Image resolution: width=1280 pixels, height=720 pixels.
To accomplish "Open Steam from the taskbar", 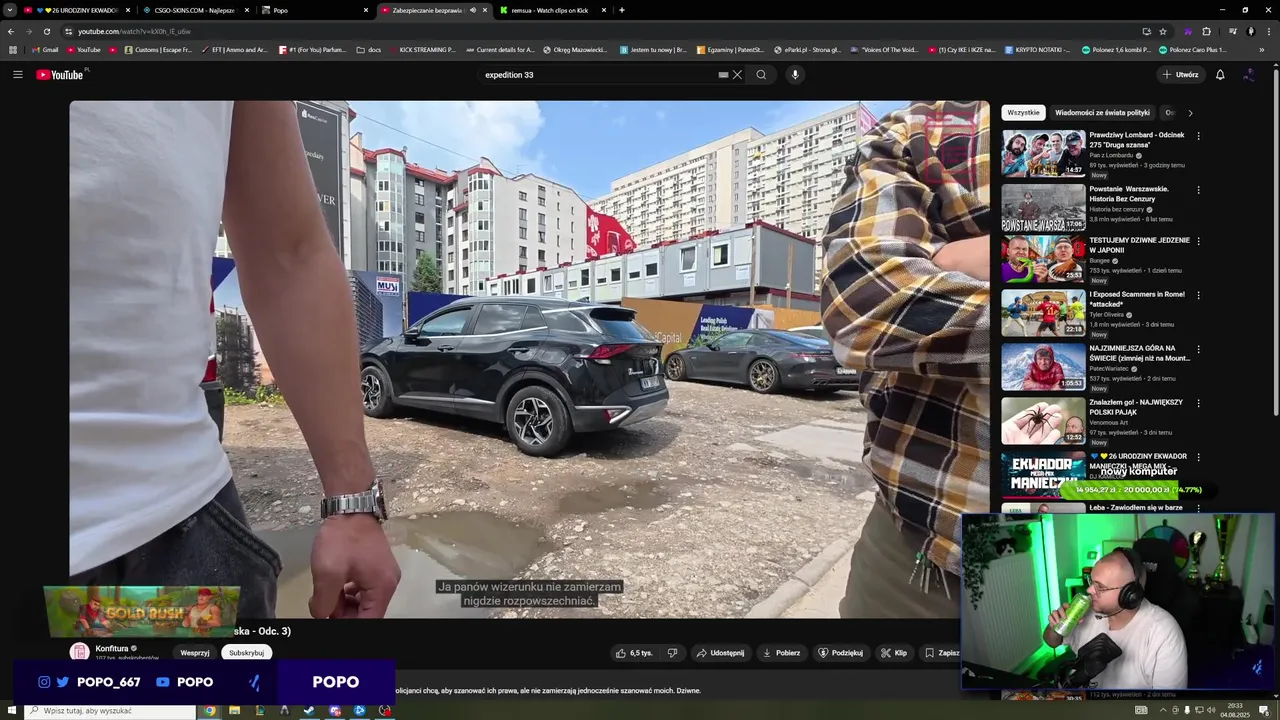I will 309,710.
